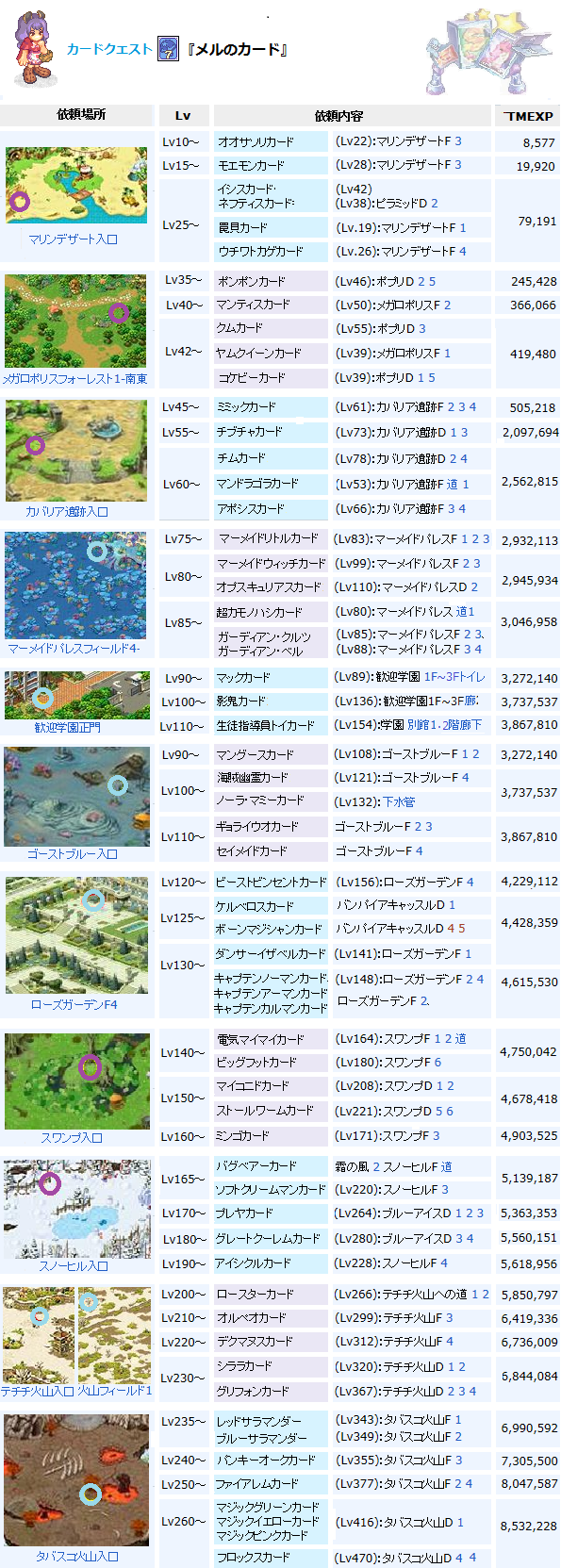The image size is (561, 1568).
Task: Select the グレートクーレムカード cell
Action: [x=271, y=1239]
